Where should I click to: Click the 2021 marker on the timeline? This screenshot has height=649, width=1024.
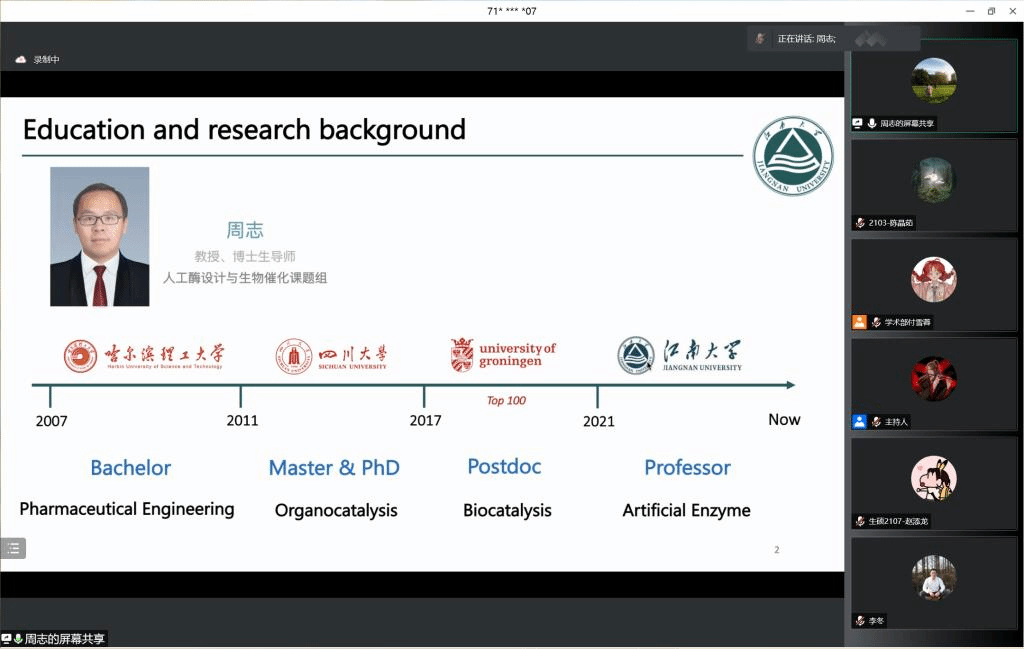599,421
